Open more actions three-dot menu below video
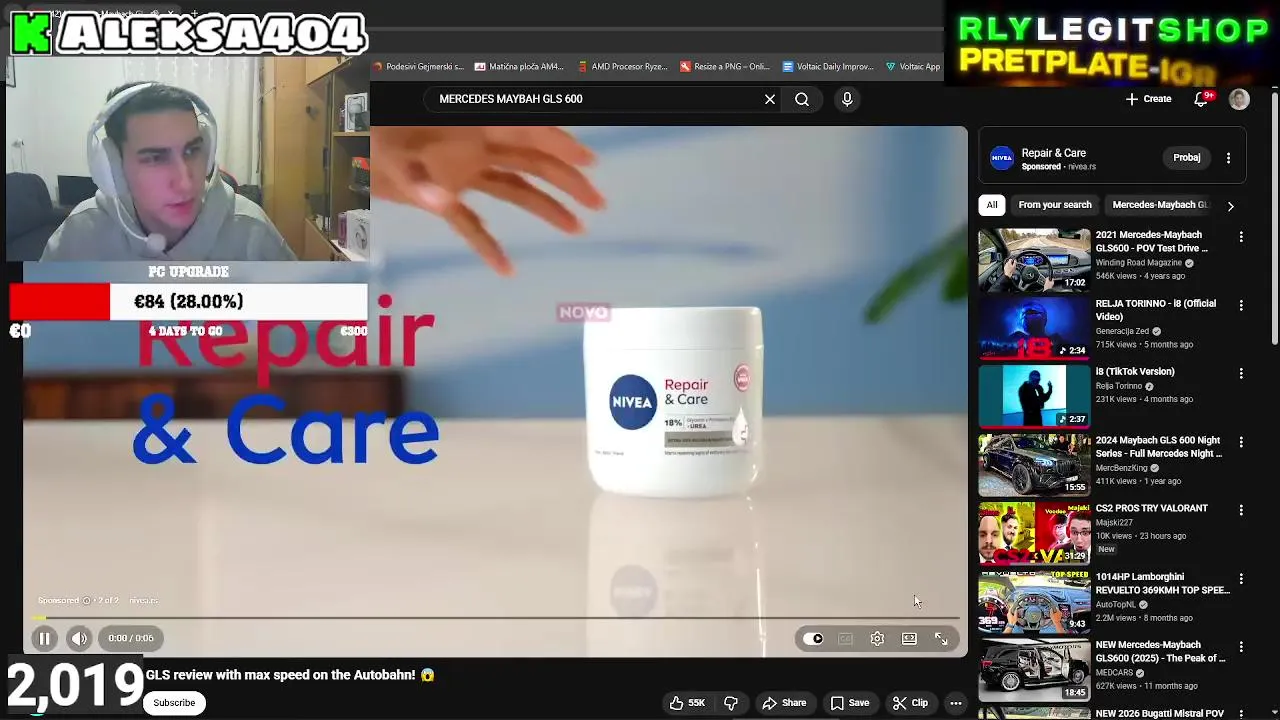 (x=956, y=703)
